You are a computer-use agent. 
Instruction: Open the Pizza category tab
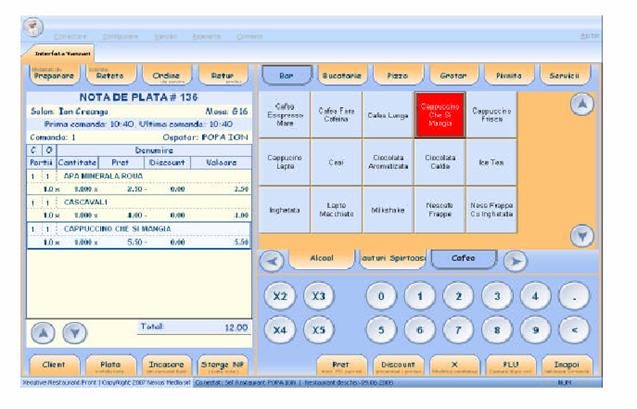(397, 75)
